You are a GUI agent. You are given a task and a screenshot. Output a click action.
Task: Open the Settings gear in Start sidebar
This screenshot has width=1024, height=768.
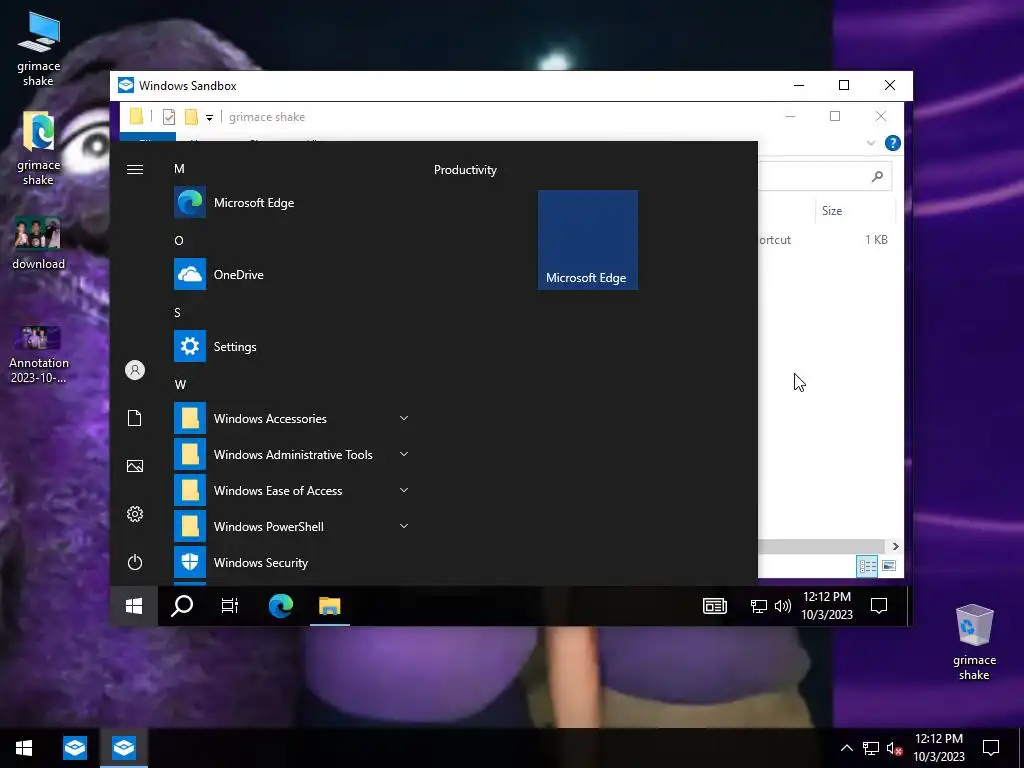135,514
